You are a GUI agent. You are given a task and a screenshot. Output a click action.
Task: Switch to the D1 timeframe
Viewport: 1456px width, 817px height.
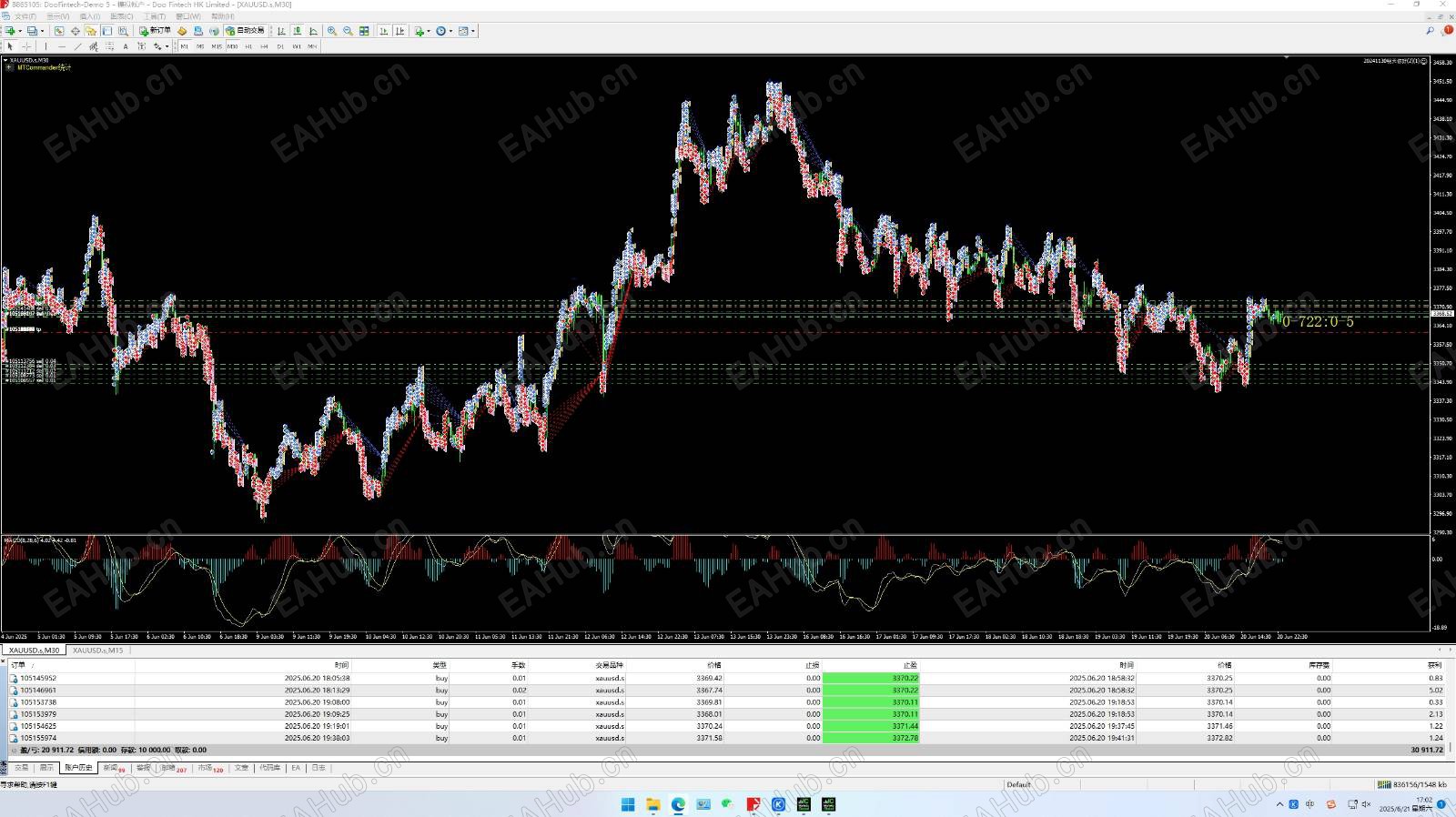(280, 46)
